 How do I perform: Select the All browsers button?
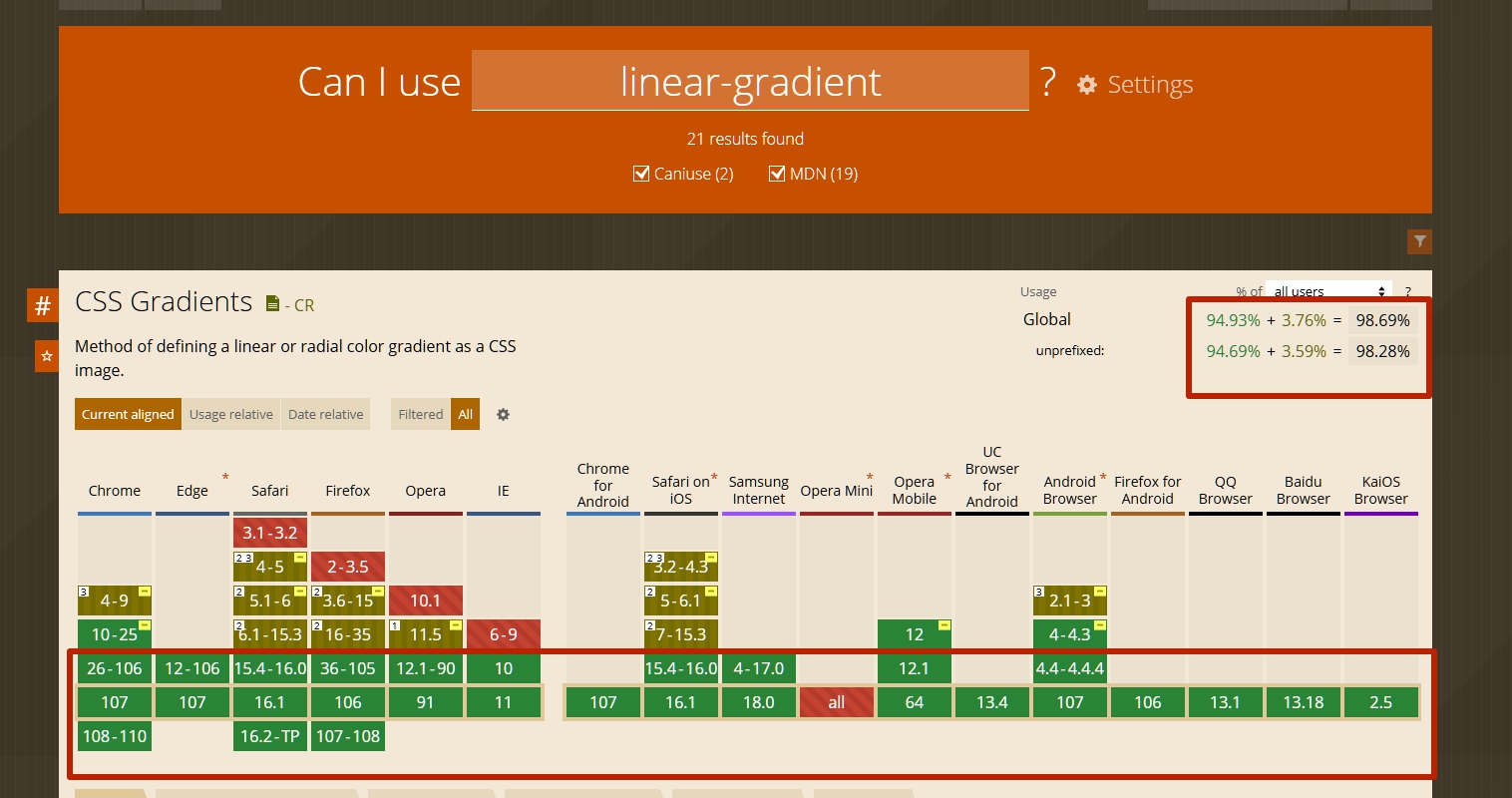[466, 415]
